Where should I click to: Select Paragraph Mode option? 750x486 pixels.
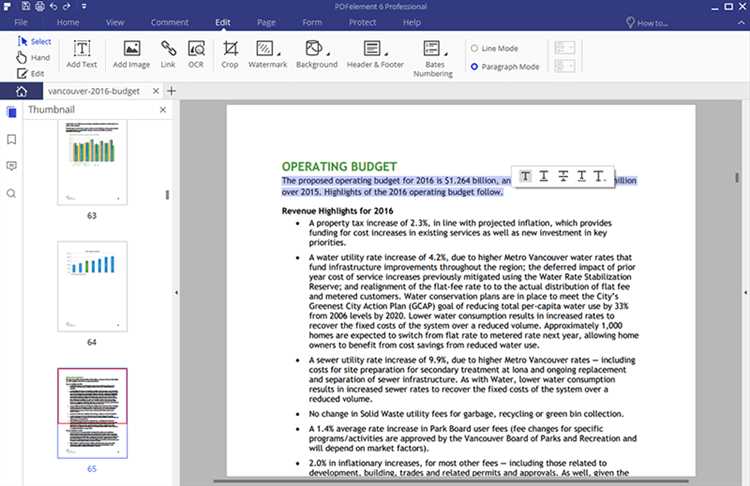tap(474, 67)
